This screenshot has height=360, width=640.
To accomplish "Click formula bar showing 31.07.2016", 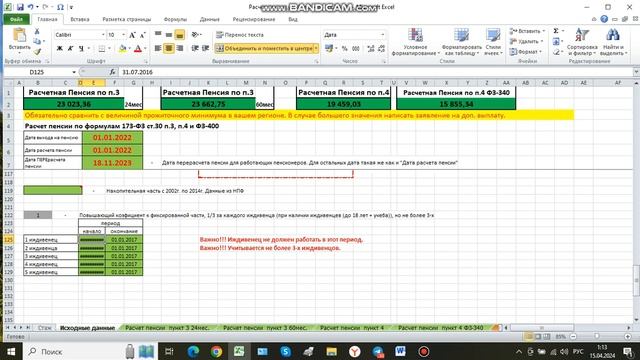I will (376, 72).
